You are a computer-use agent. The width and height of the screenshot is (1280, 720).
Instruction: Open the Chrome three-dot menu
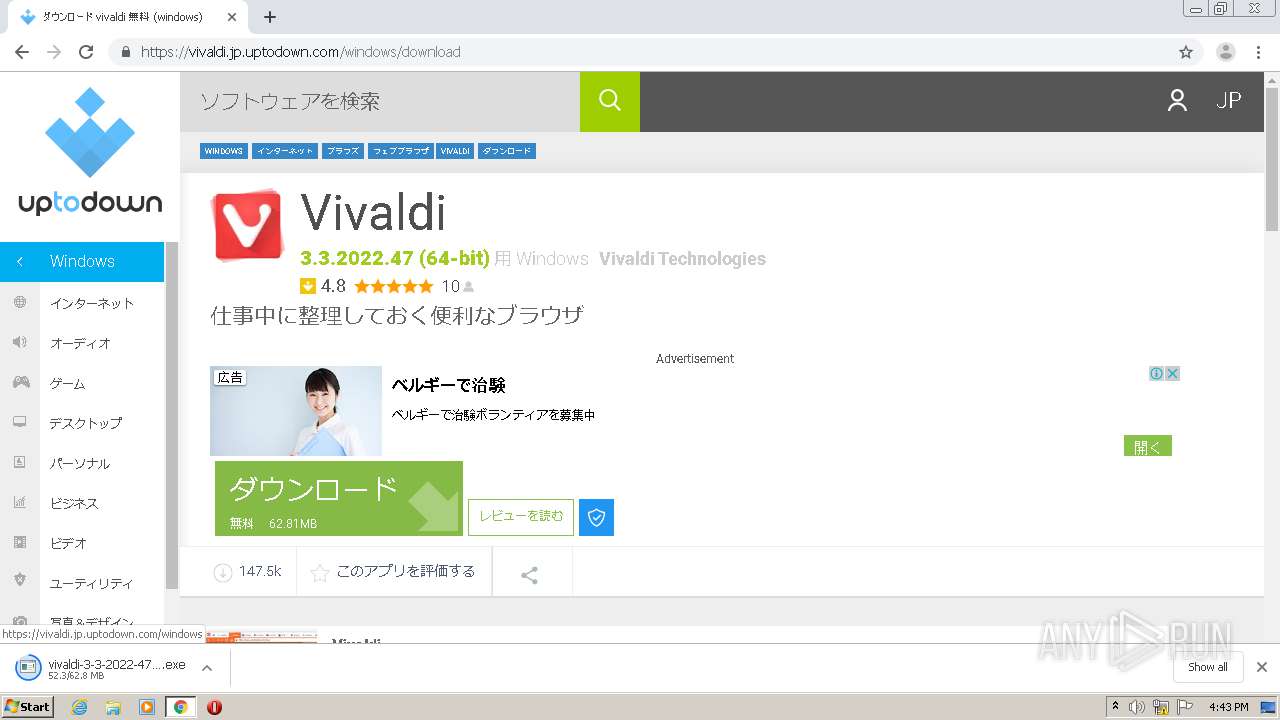[x=1260, y=52]
